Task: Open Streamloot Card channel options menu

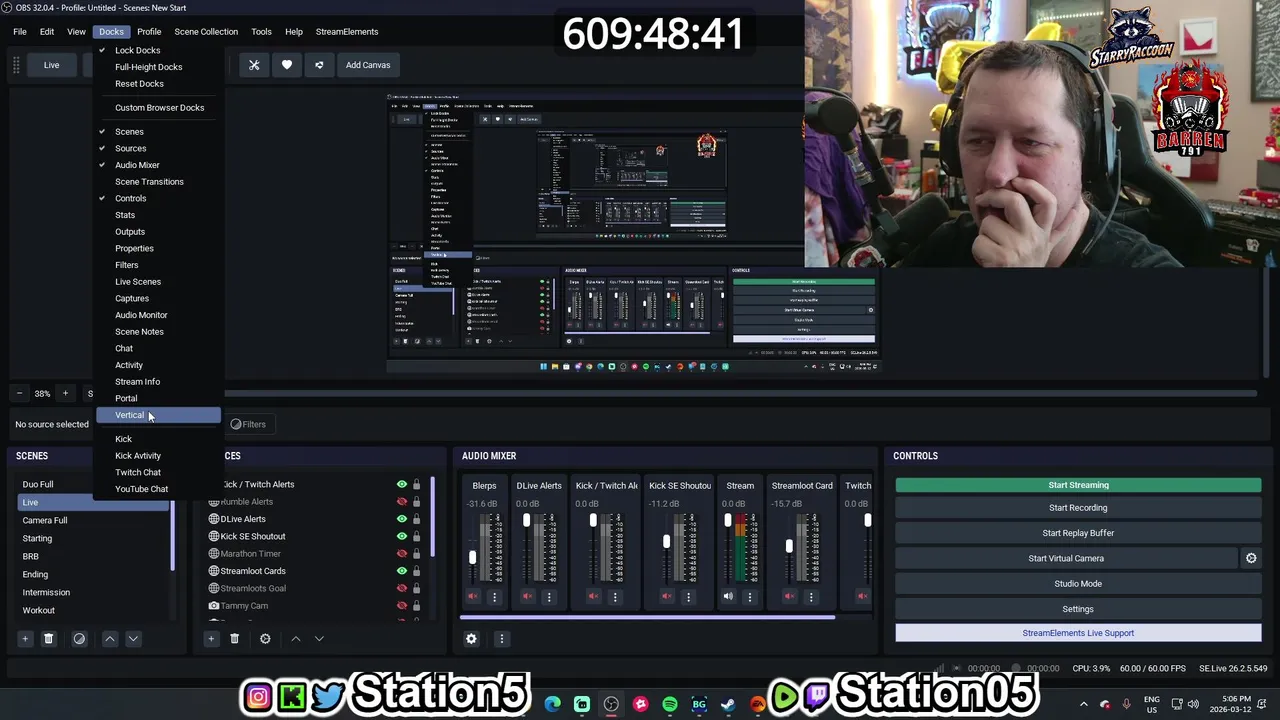Action: 811,597
